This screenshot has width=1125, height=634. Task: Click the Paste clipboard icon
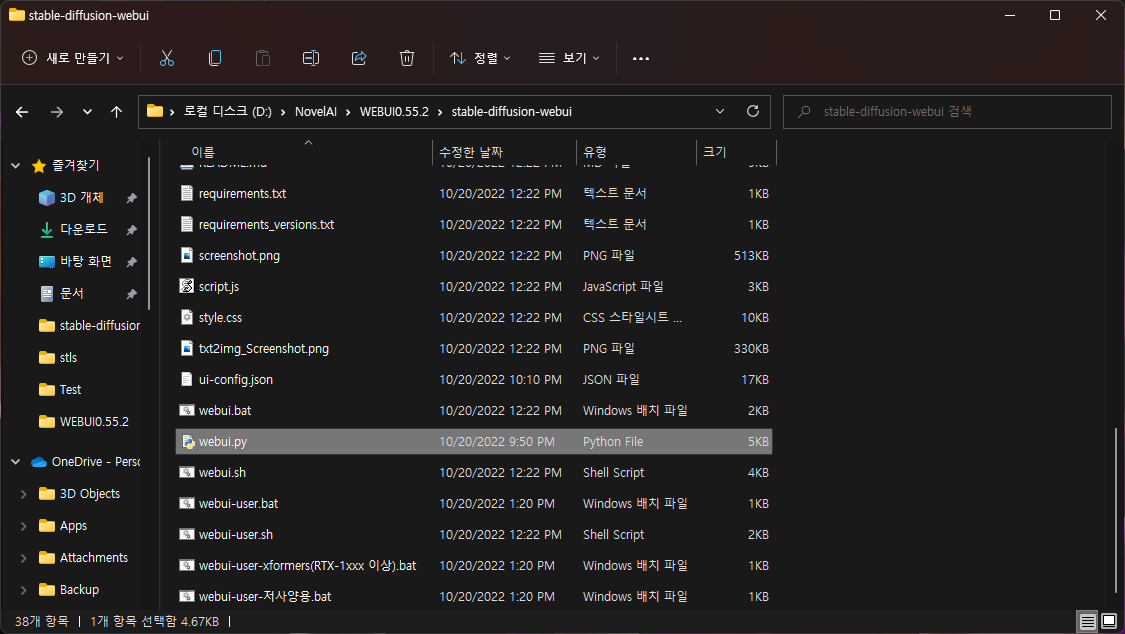[263, 58]
